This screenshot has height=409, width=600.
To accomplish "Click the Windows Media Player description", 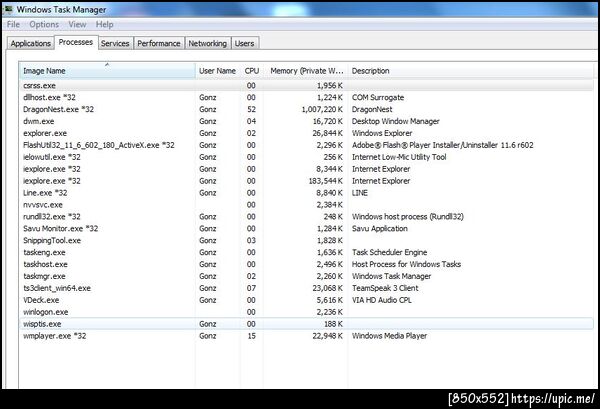I will point(389,336).
